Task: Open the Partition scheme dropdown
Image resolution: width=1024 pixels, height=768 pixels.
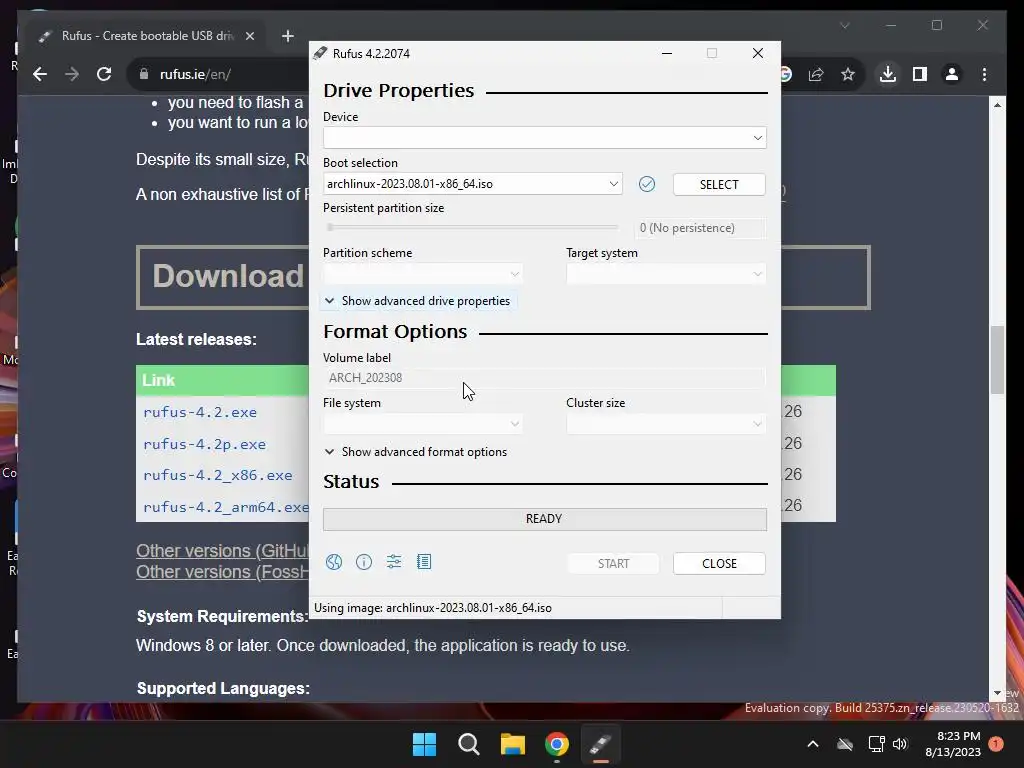Action: (x=423, y=274)
